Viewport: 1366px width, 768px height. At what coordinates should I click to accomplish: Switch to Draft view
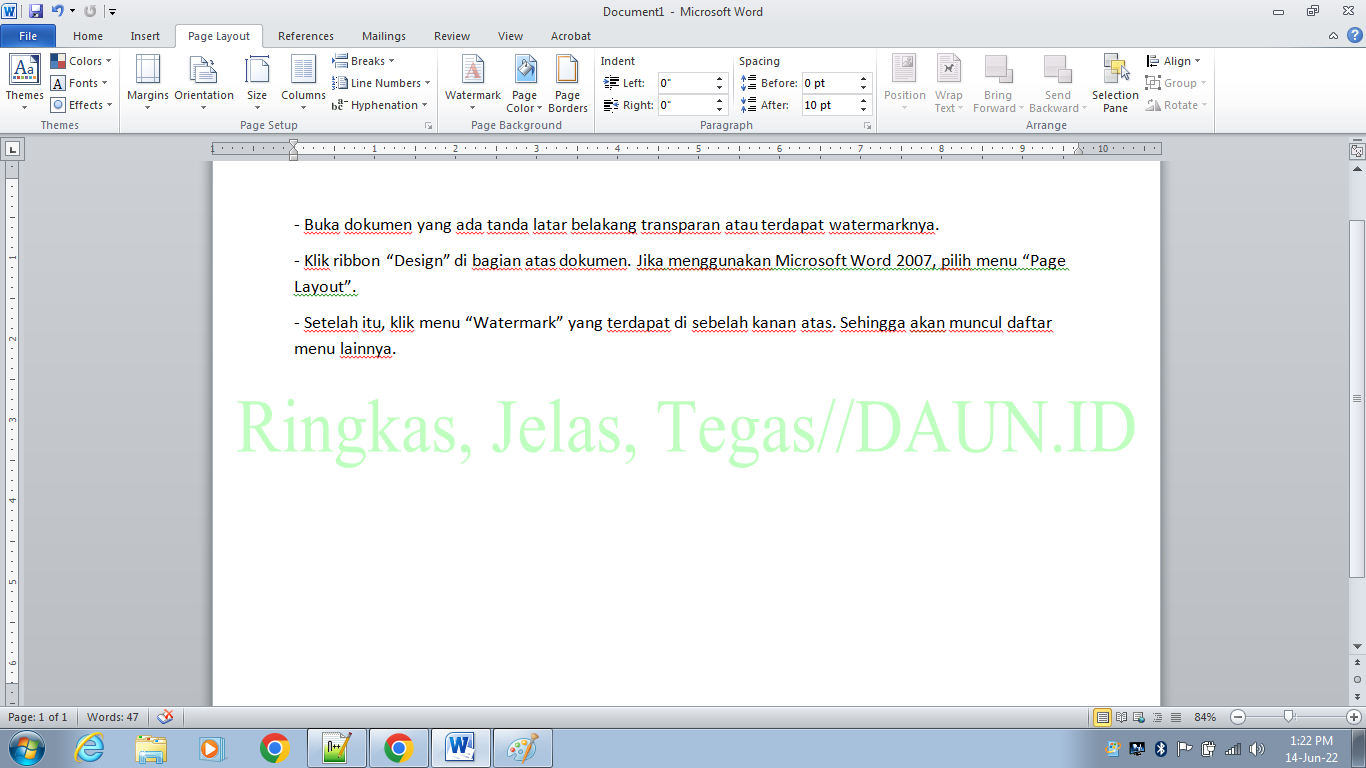[x=1175, y=717]
